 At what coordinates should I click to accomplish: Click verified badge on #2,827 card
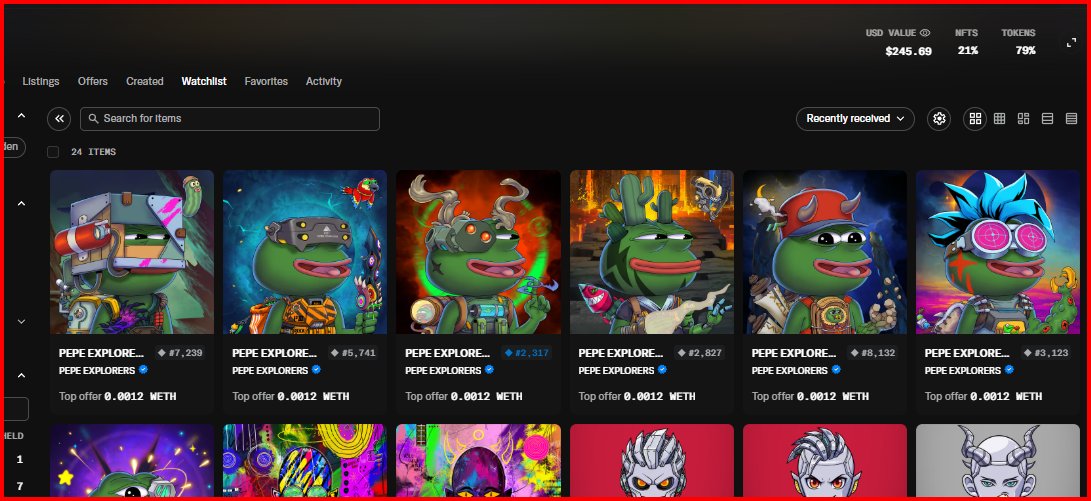[x=662, y=369]
